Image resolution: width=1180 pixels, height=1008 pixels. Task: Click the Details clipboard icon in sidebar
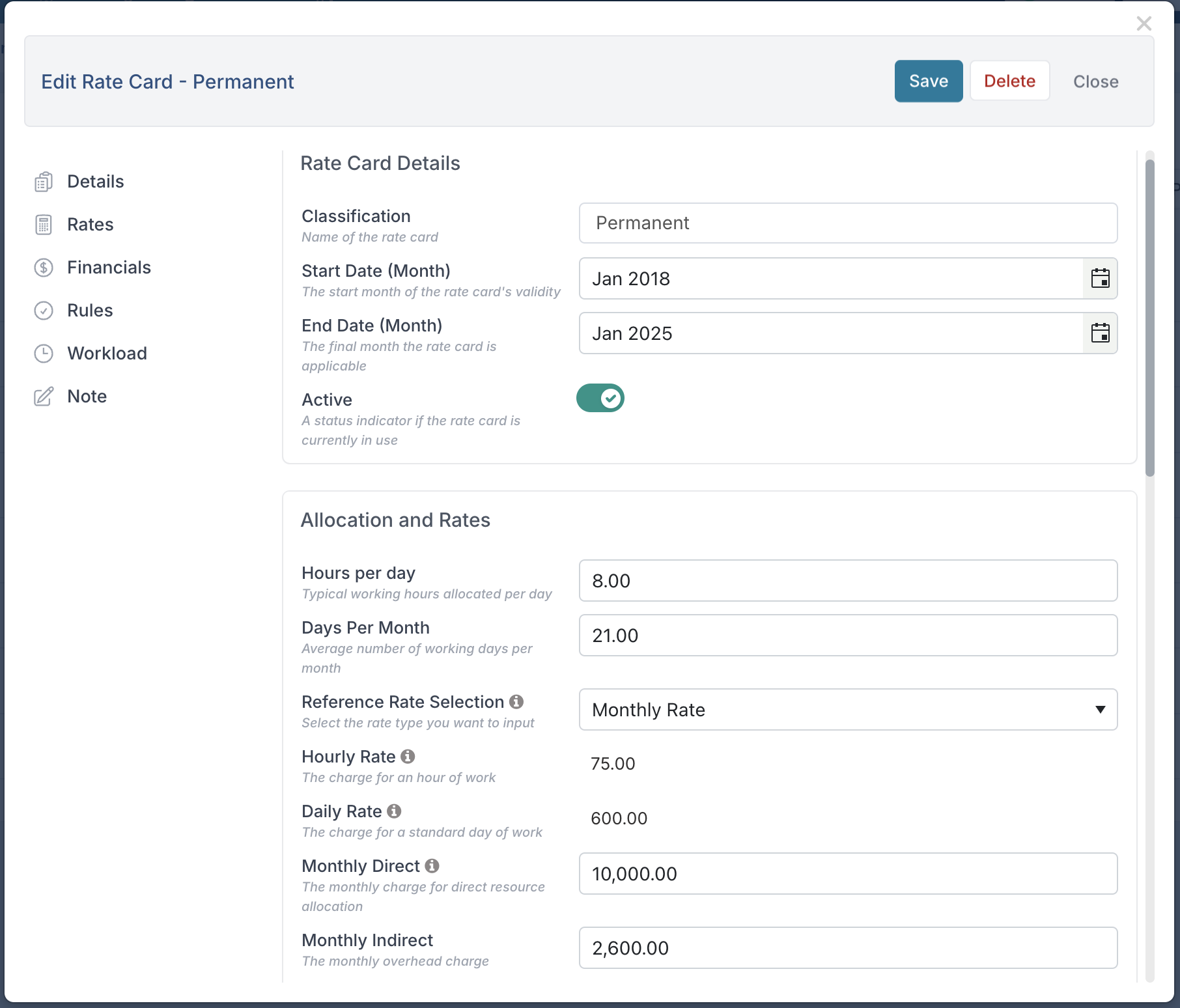pyautogui.click(x=44, y=182)
